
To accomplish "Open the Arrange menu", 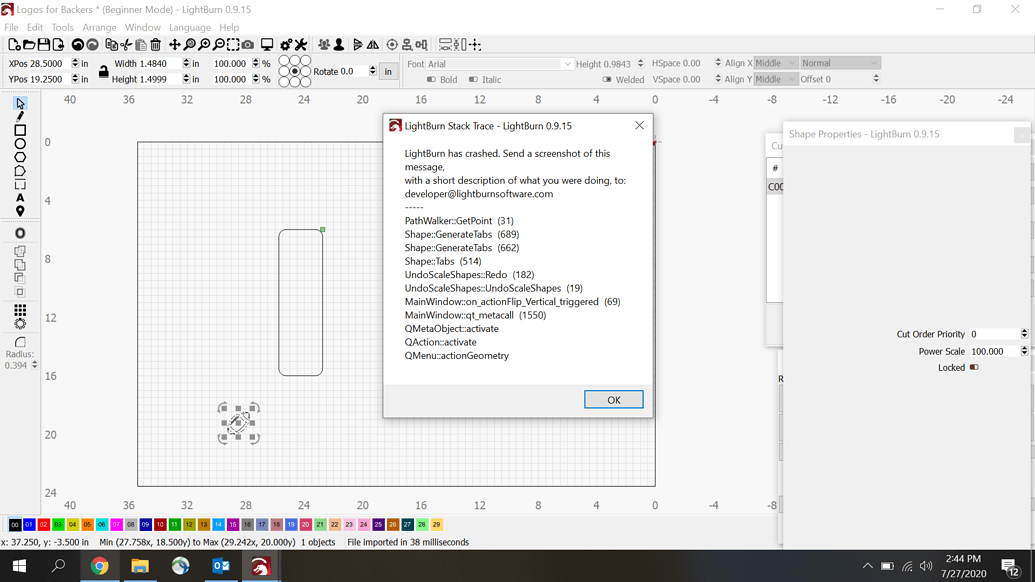I will [x=99, y=27].
